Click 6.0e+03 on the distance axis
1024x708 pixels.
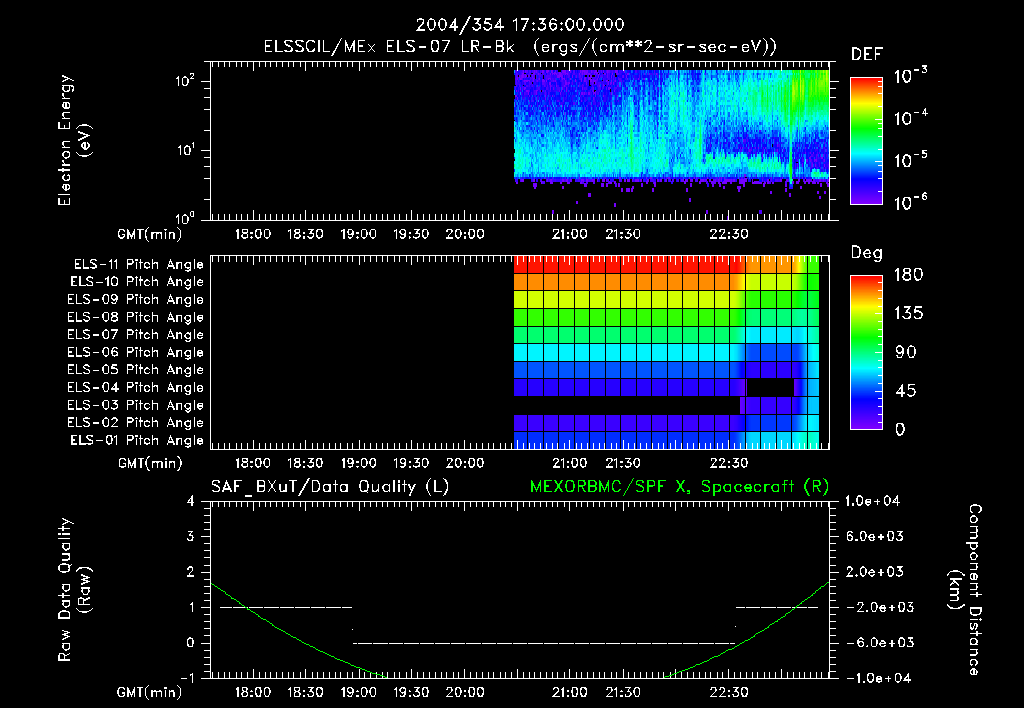coord(875,536)
